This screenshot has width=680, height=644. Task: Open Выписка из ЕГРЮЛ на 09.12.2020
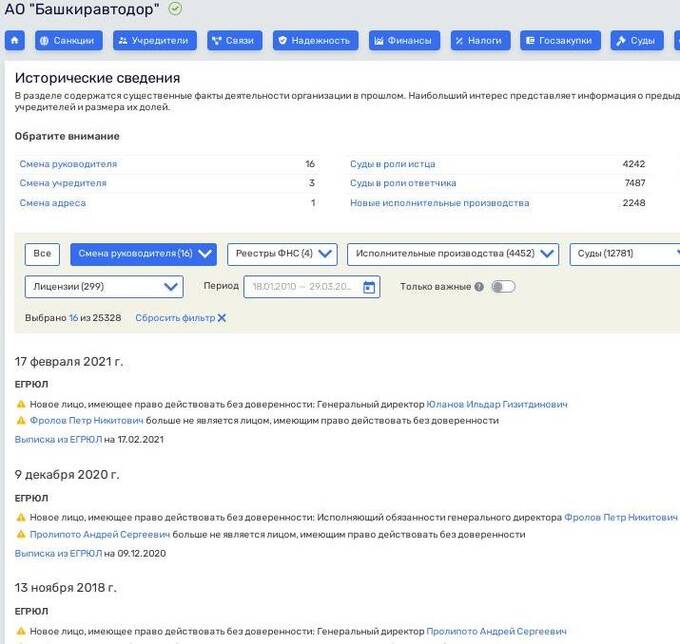58,553
